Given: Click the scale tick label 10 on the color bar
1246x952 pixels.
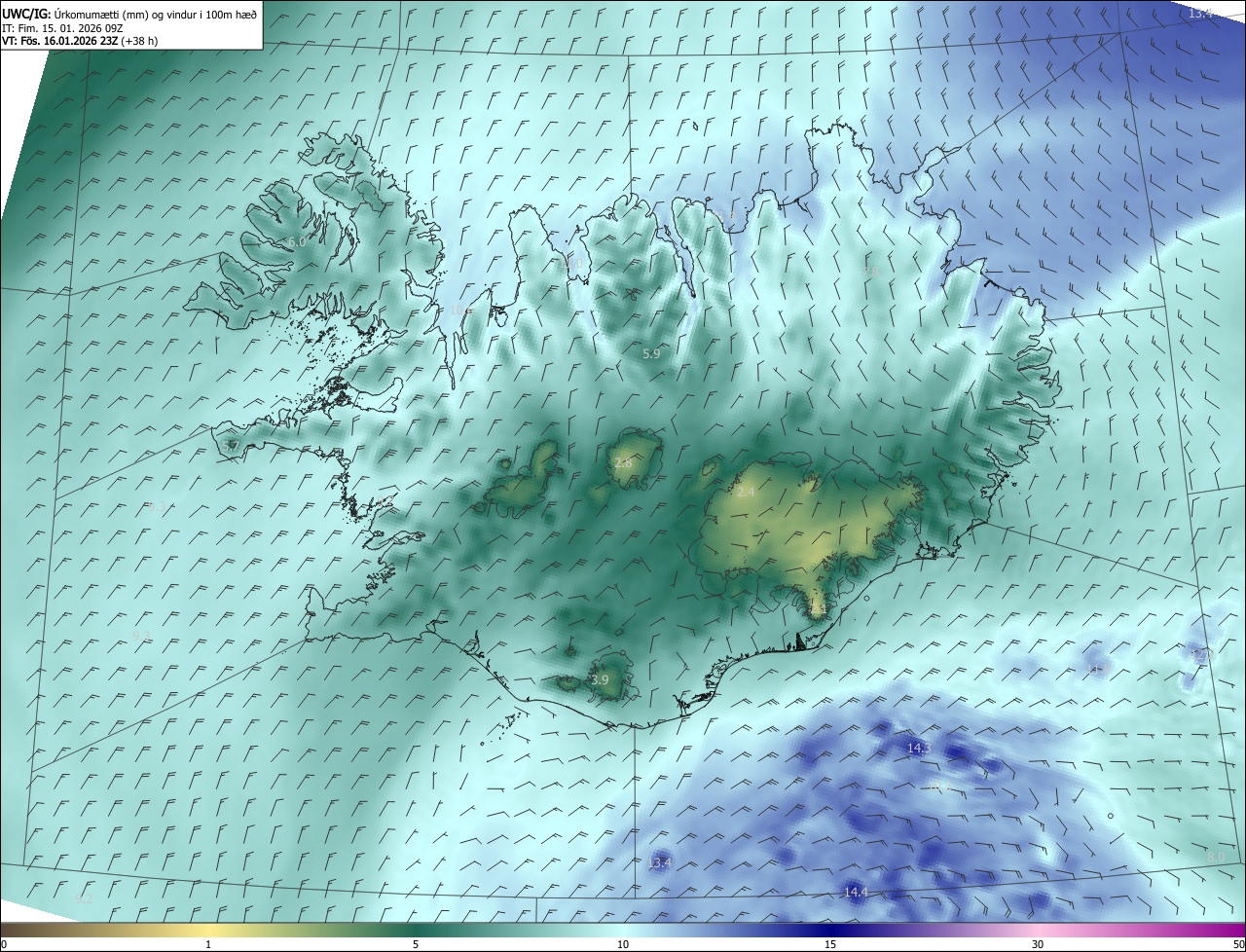Looking at the screenshot, I should tap(623, 945).
